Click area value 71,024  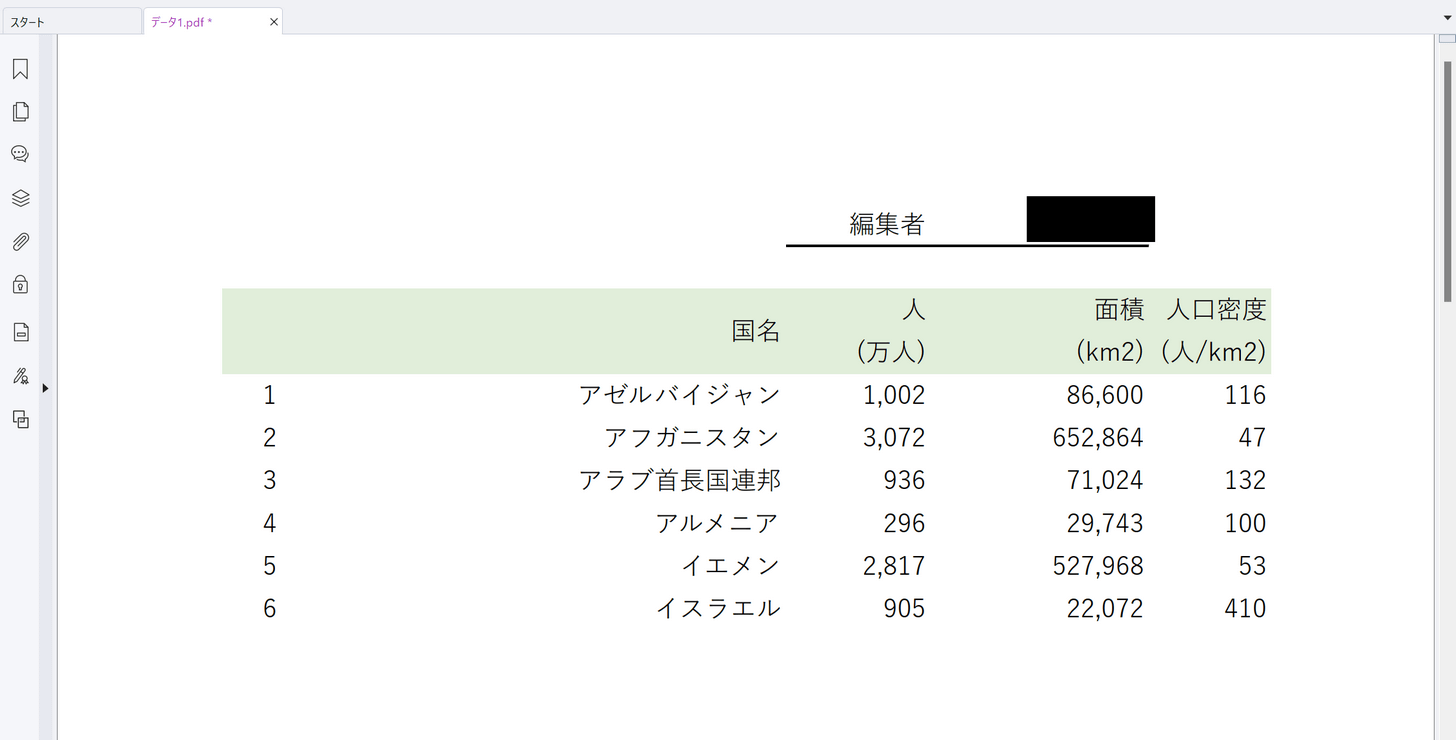[x=1105, y=481]
